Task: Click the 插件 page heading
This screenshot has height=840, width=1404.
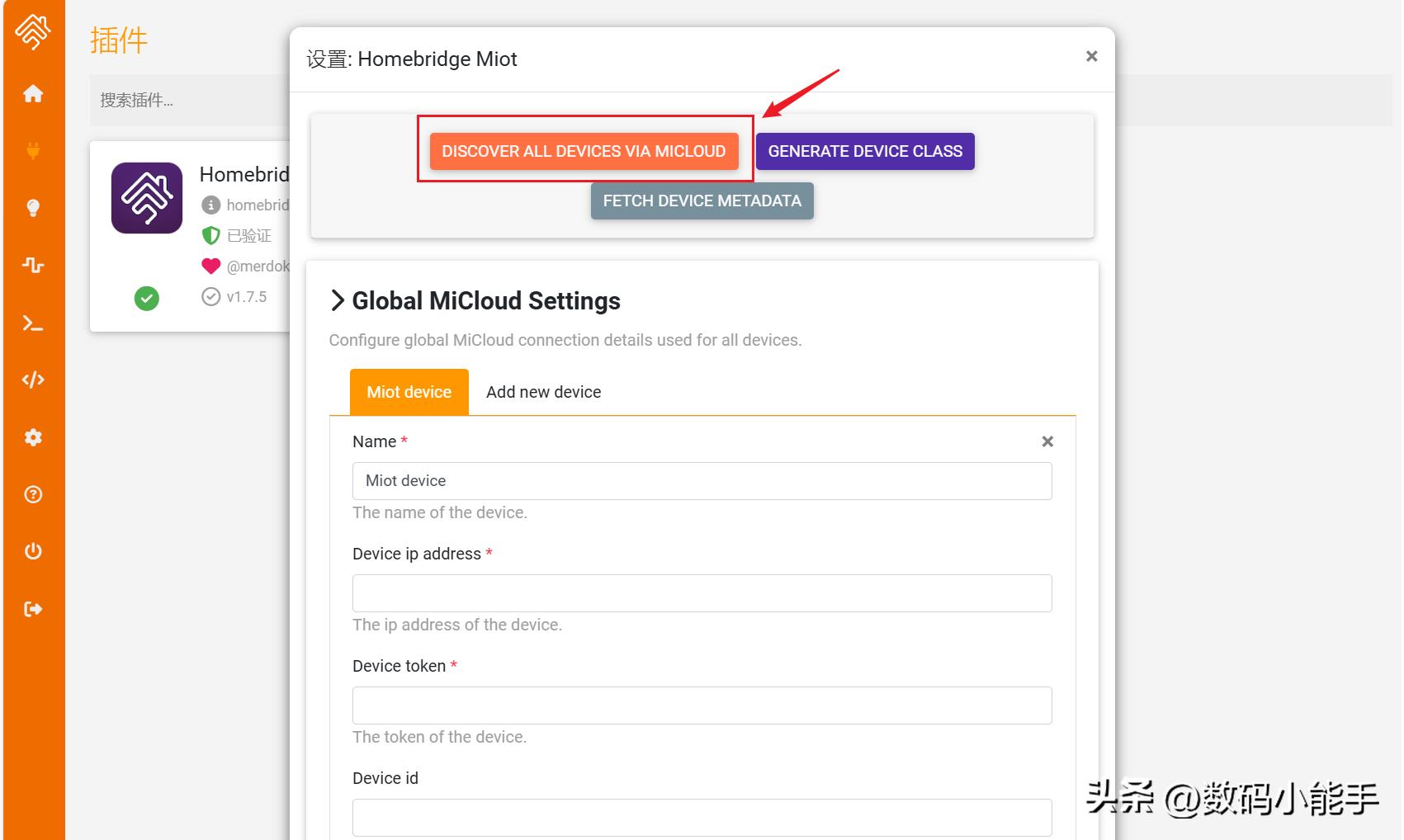Action: click(119, 40)
